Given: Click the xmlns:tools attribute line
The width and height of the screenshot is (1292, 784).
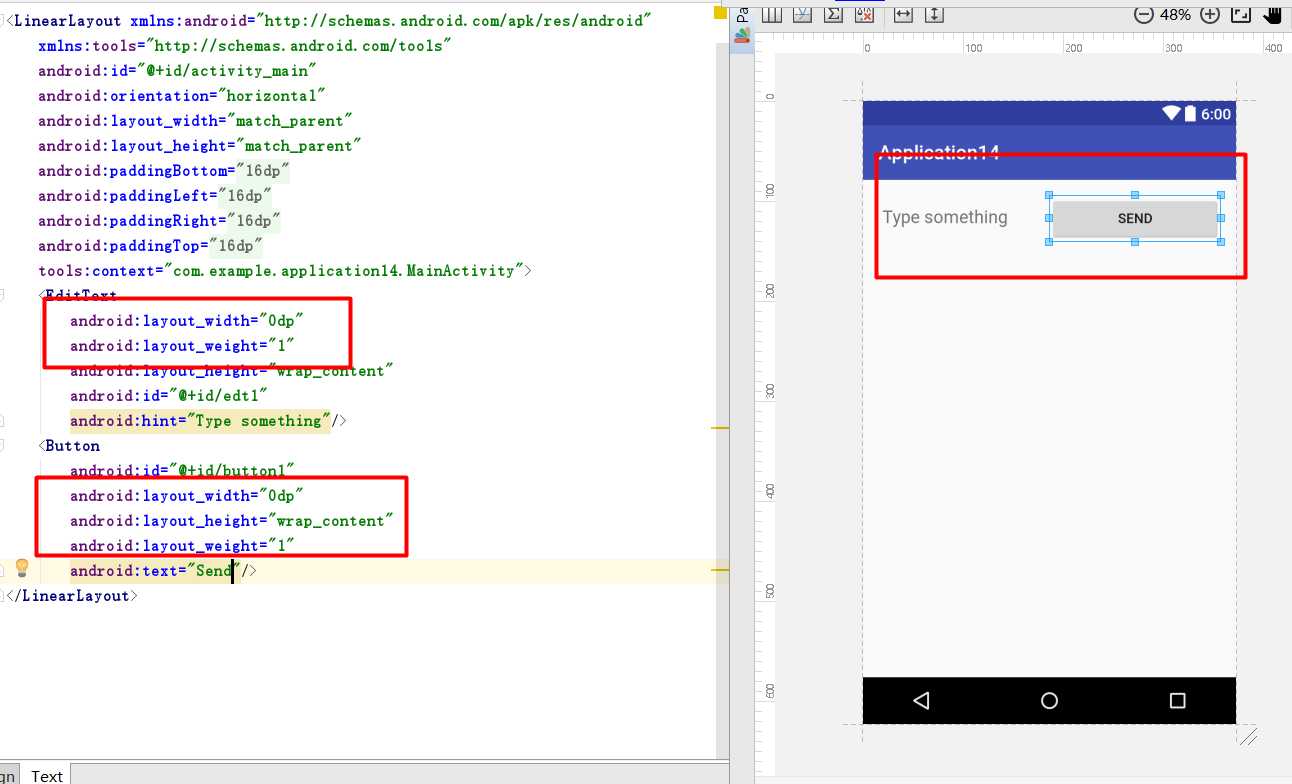Looking at the screenshot, I should [245, 46].
